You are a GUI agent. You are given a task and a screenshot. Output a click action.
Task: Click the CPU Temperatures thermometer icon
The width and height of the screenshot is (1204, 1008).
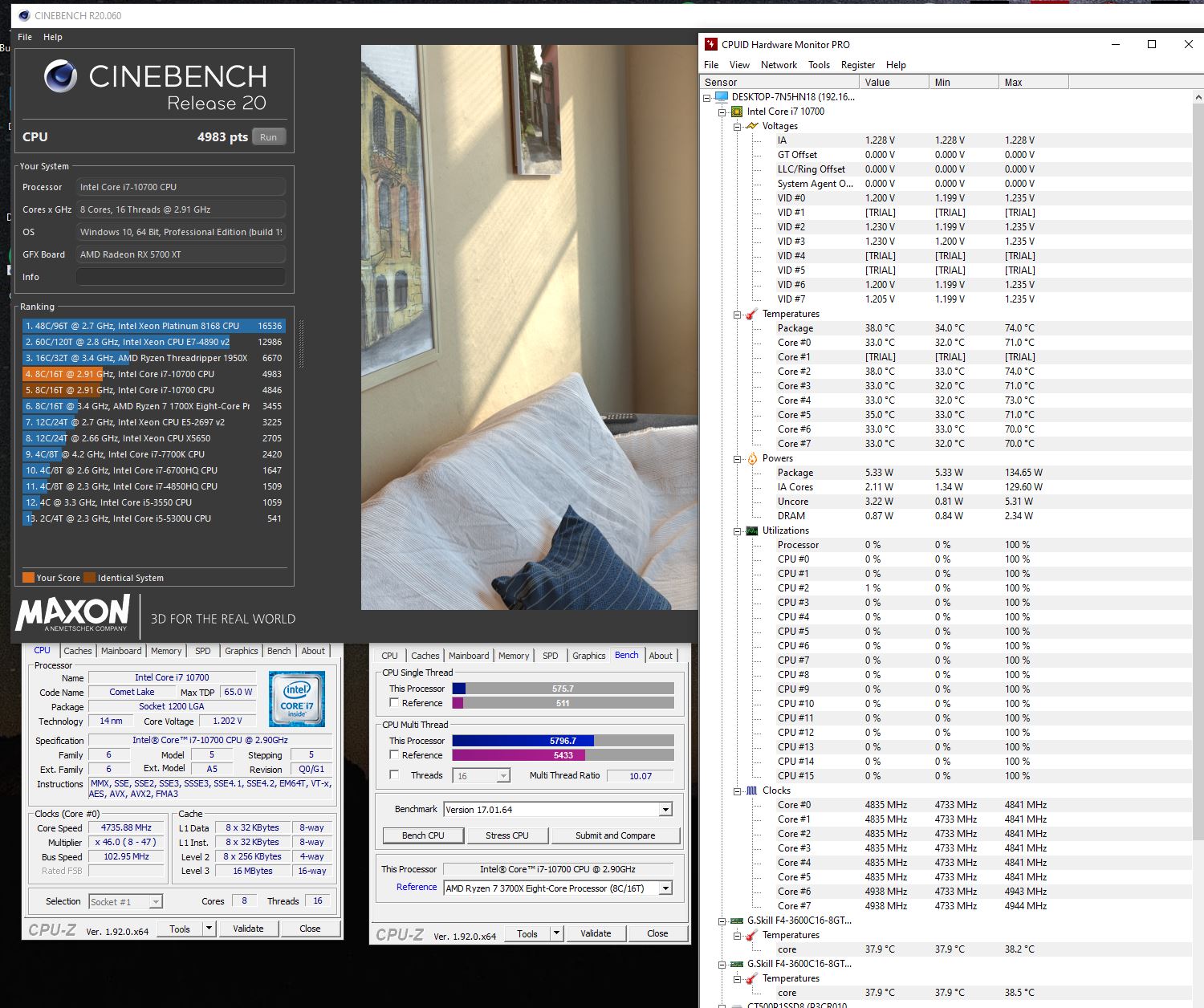[751, 314]
